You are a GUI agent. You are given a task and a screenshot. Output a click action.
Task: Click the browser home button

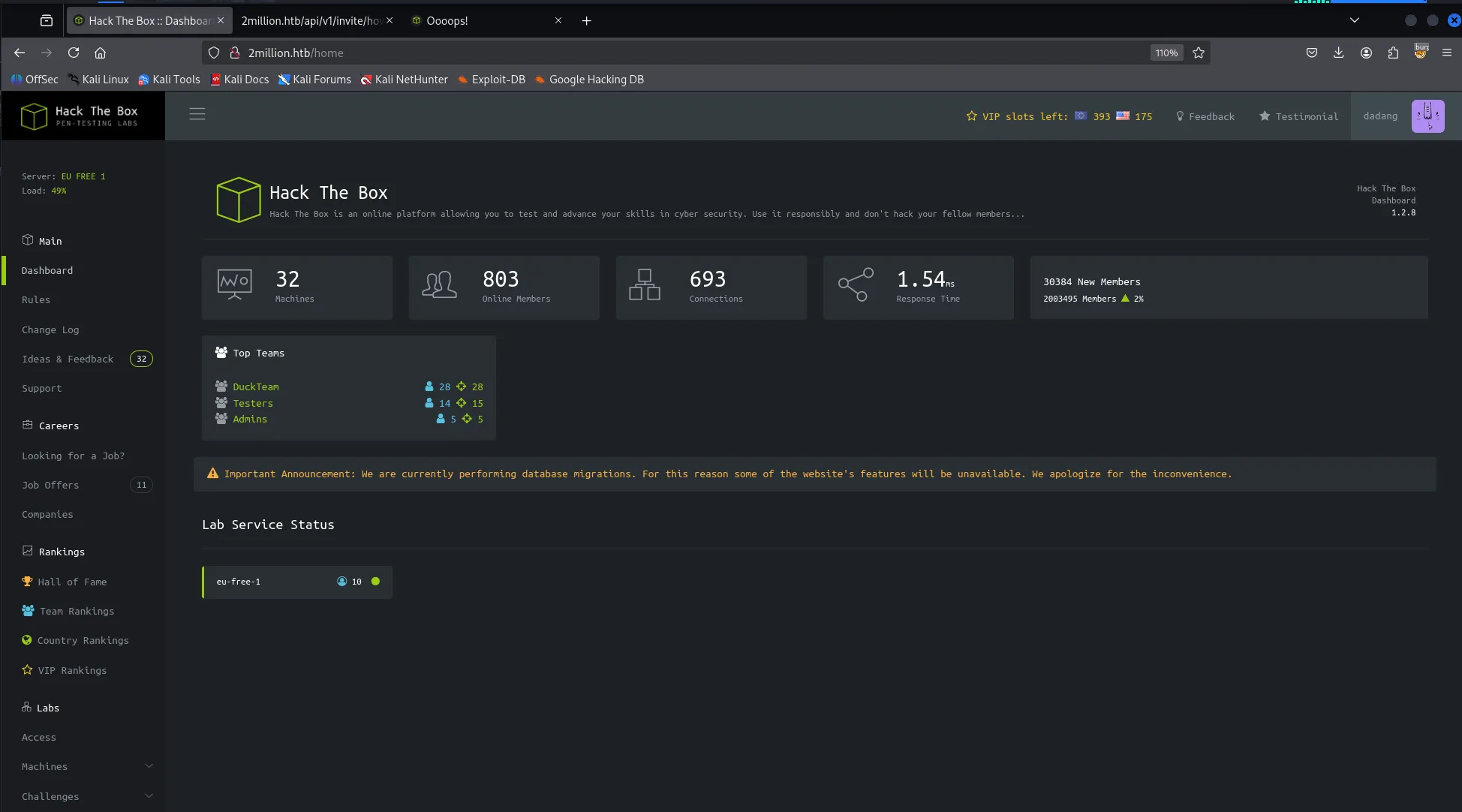pyautogui.click(x=100, y=53)
